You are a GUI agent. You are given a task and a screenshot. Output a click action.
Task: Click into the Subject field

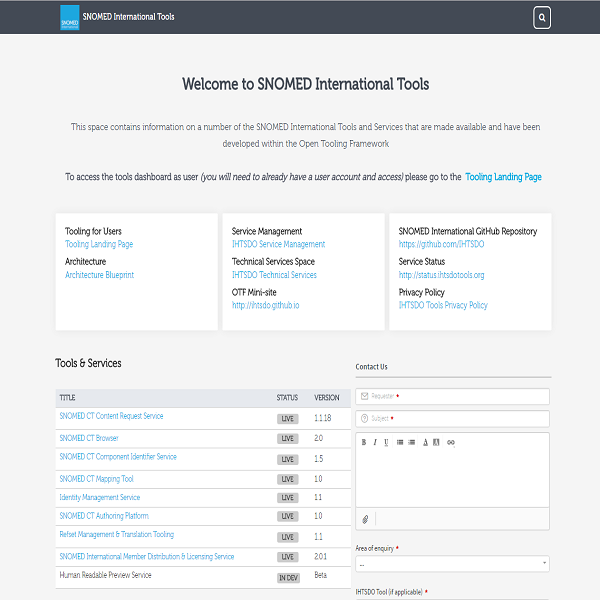click(x=452, y=419)
